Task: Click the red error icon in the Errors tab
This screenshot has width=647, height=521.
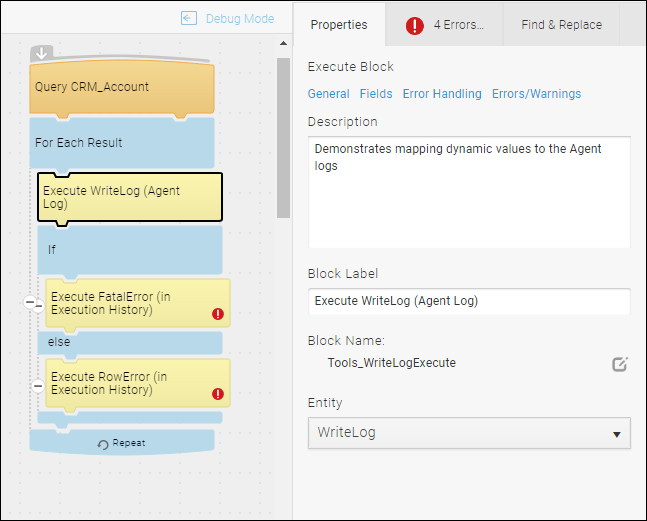Action: [414, 26]
